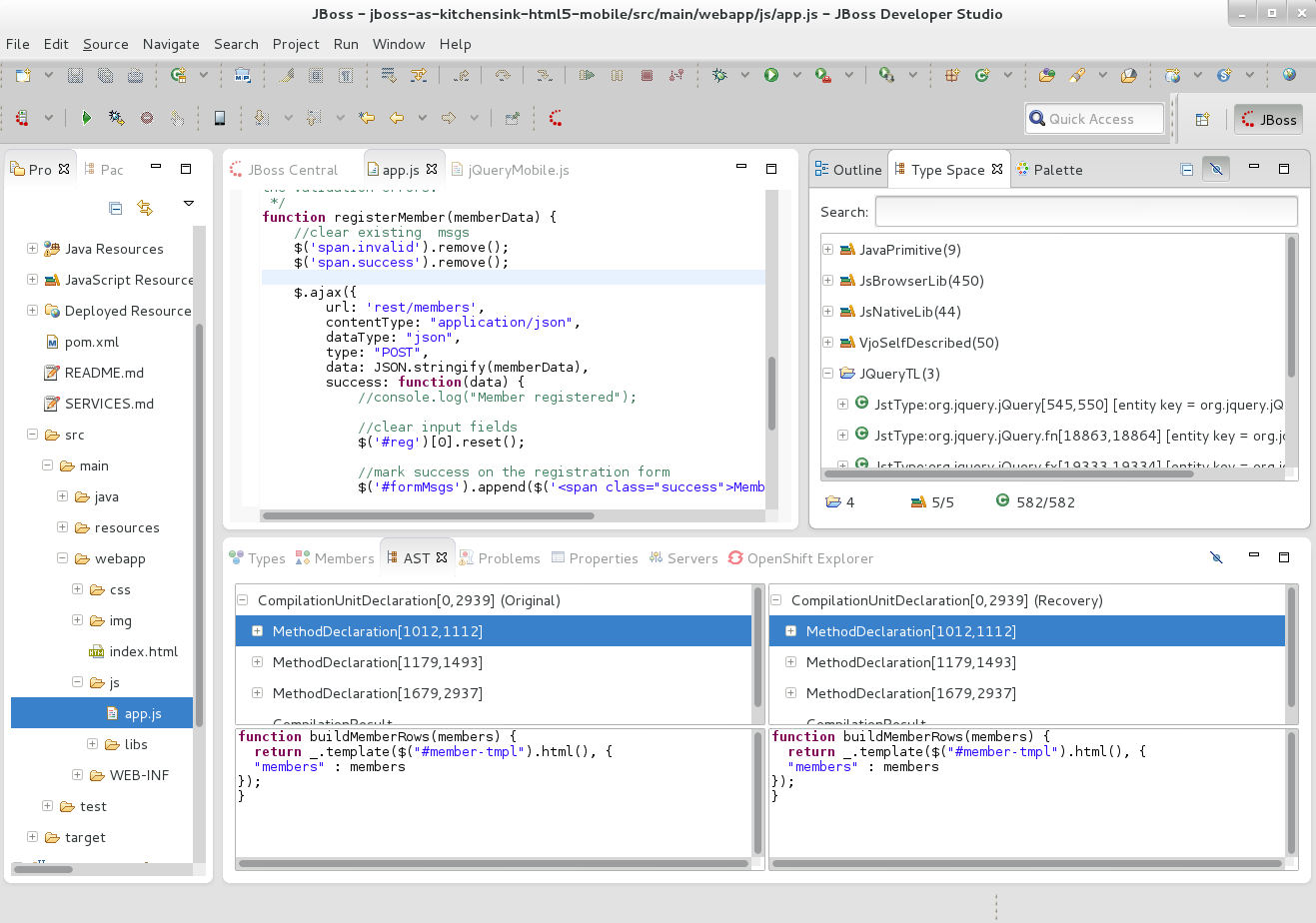
Task: Open the New wizard dropdown arrow
Action: click(x=48, y=75)
